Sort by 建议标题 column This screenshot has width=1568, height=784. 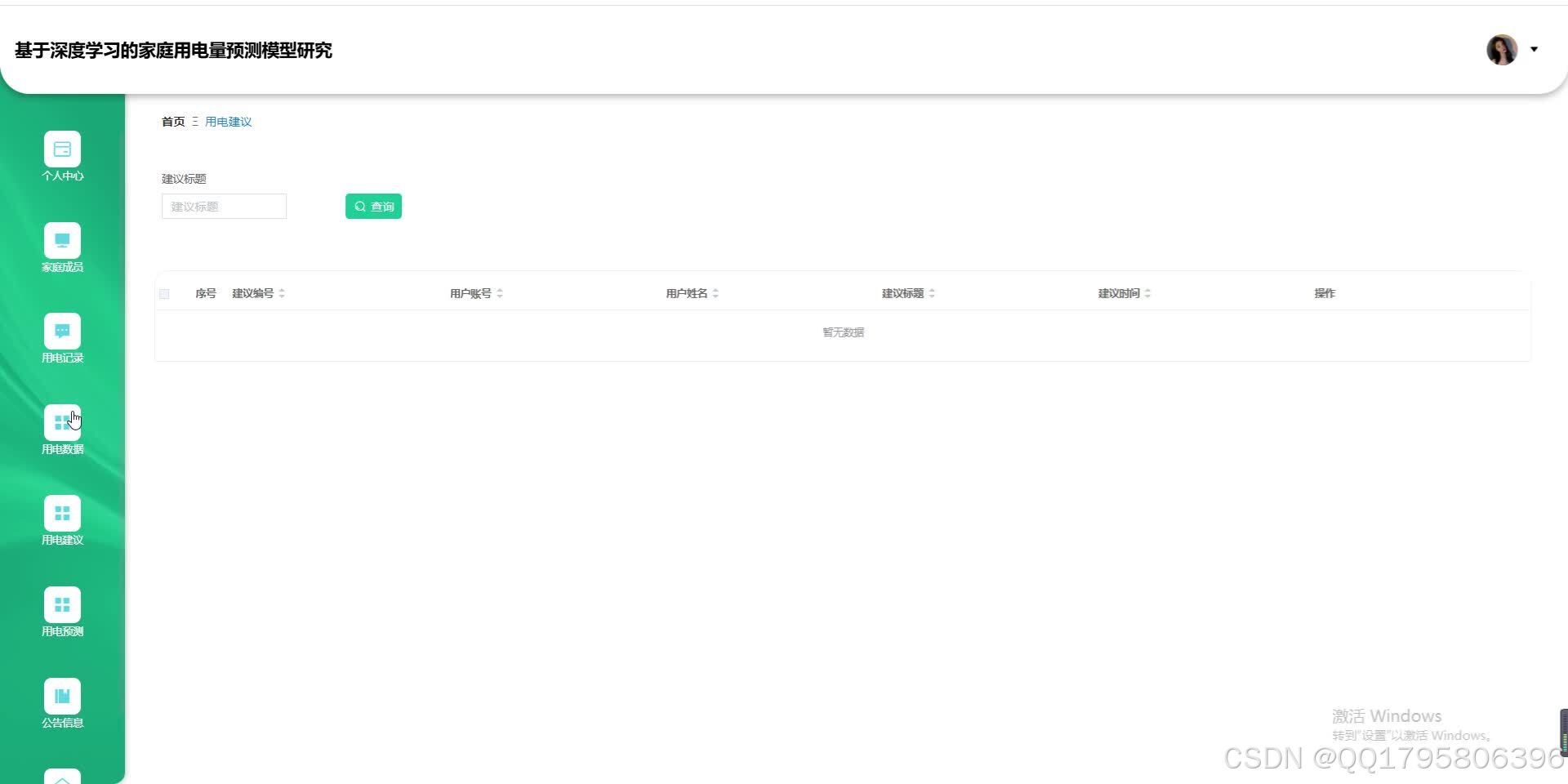[x=932, y=293]
